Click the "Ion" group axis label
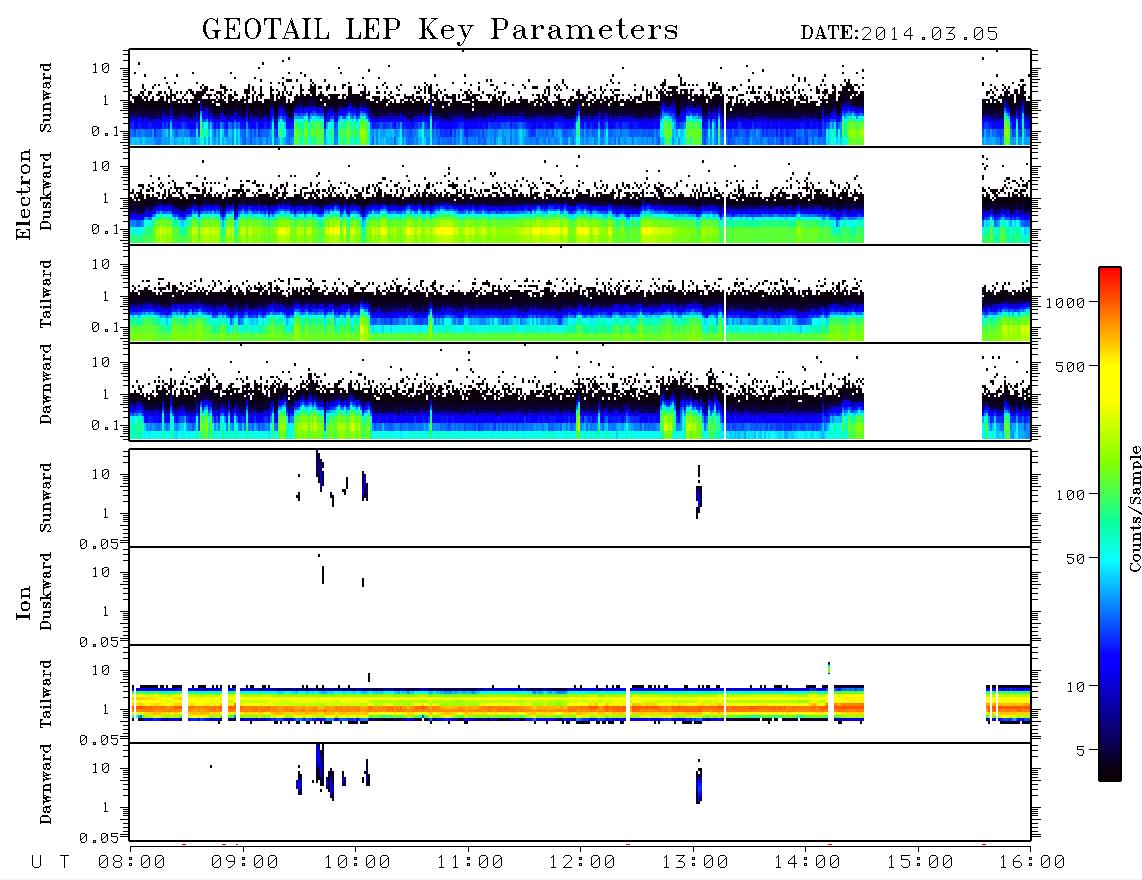Viewport: 1142px width, 880px height. pyautogui.click(x=23, y=603)
